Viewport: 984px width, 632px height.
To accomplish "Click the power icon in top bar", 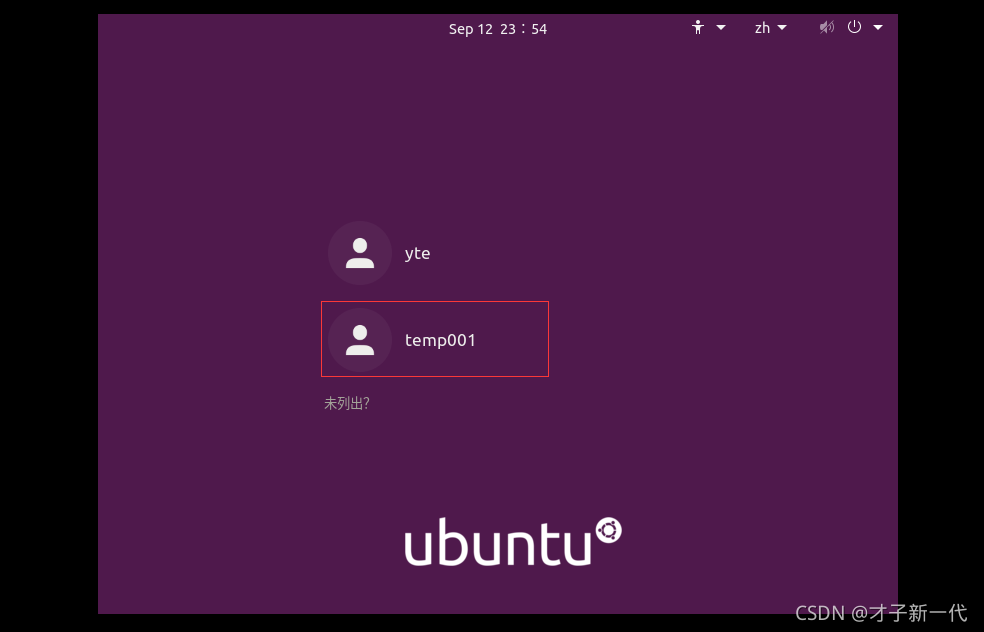I will tap(854, 27).
